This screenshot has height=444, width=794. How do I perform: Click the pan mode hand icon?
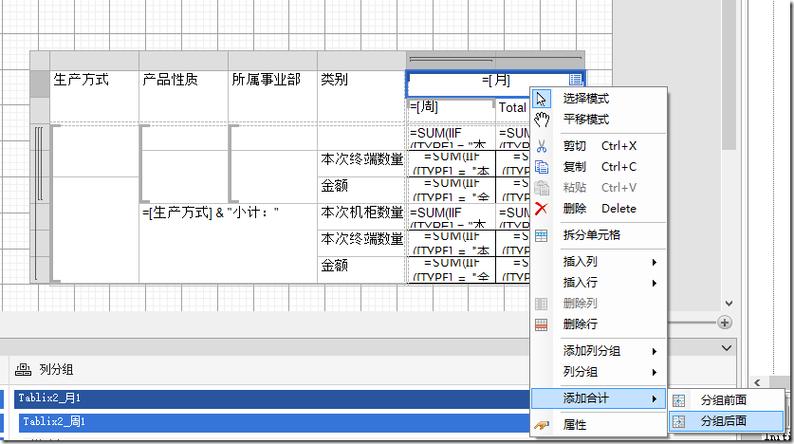[x=541, y=119]
